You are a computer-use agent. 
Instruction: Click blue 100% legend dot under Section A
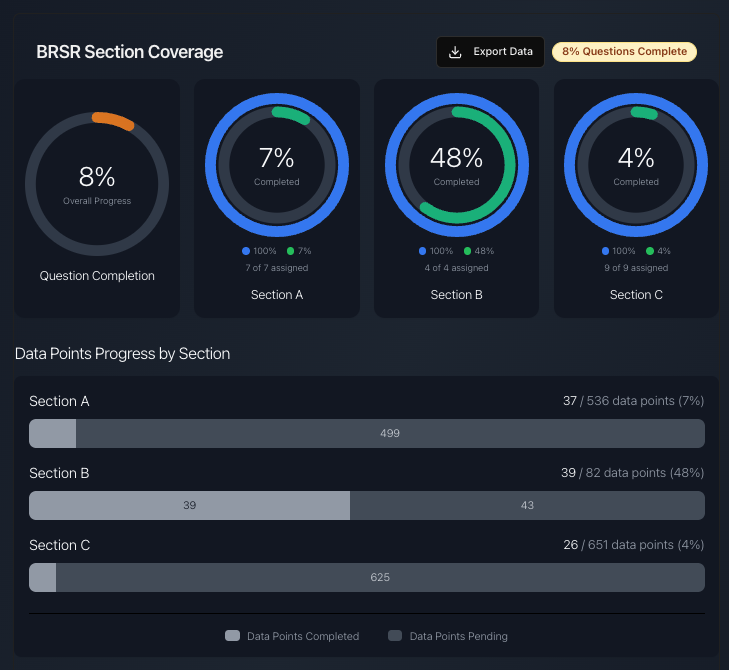(x=246, y=251)
